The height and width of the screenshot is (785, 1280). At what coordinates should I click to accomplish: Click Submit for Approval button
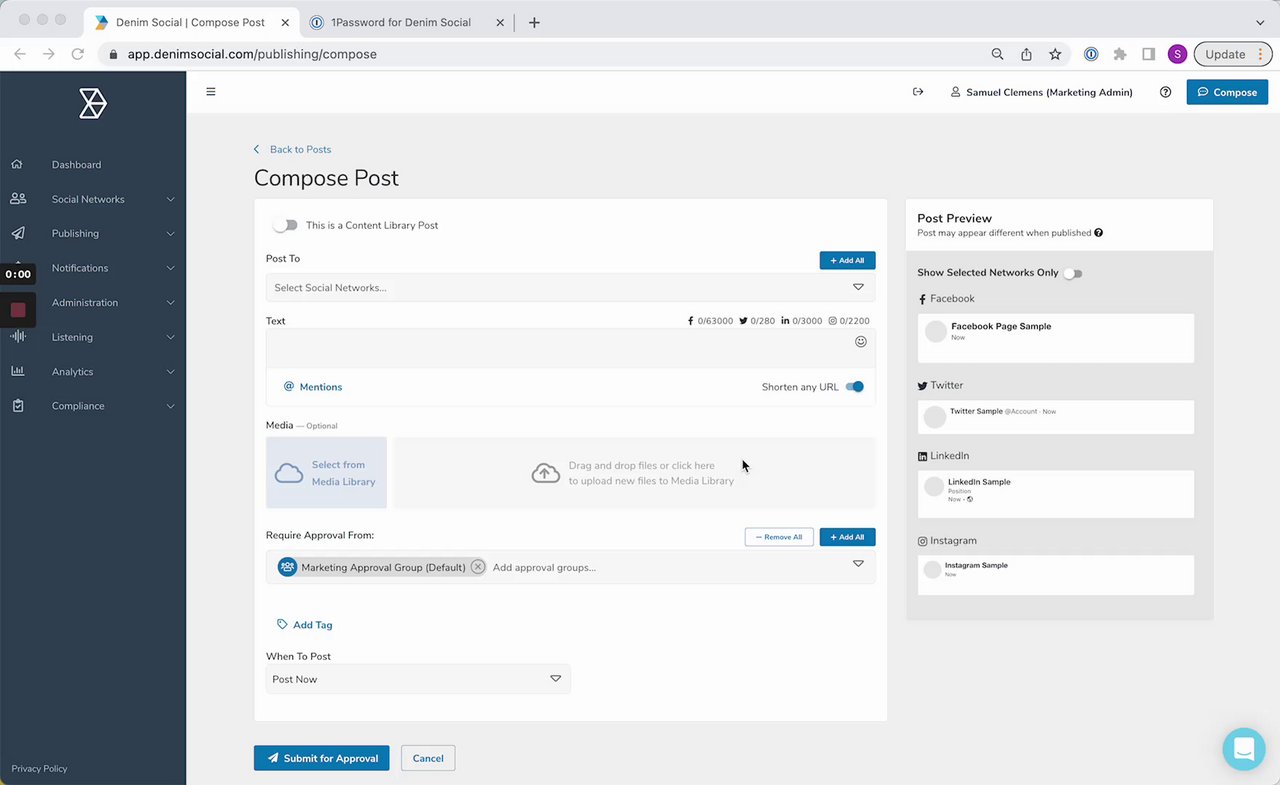(x=321, y=758)
